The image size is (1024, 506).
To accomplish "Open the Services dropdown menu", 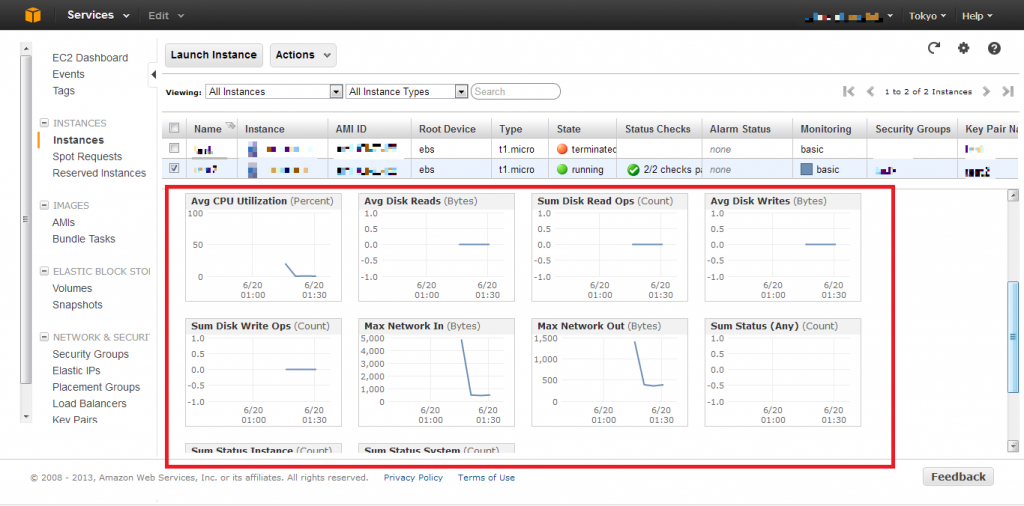I will click(x=97, y=15).
